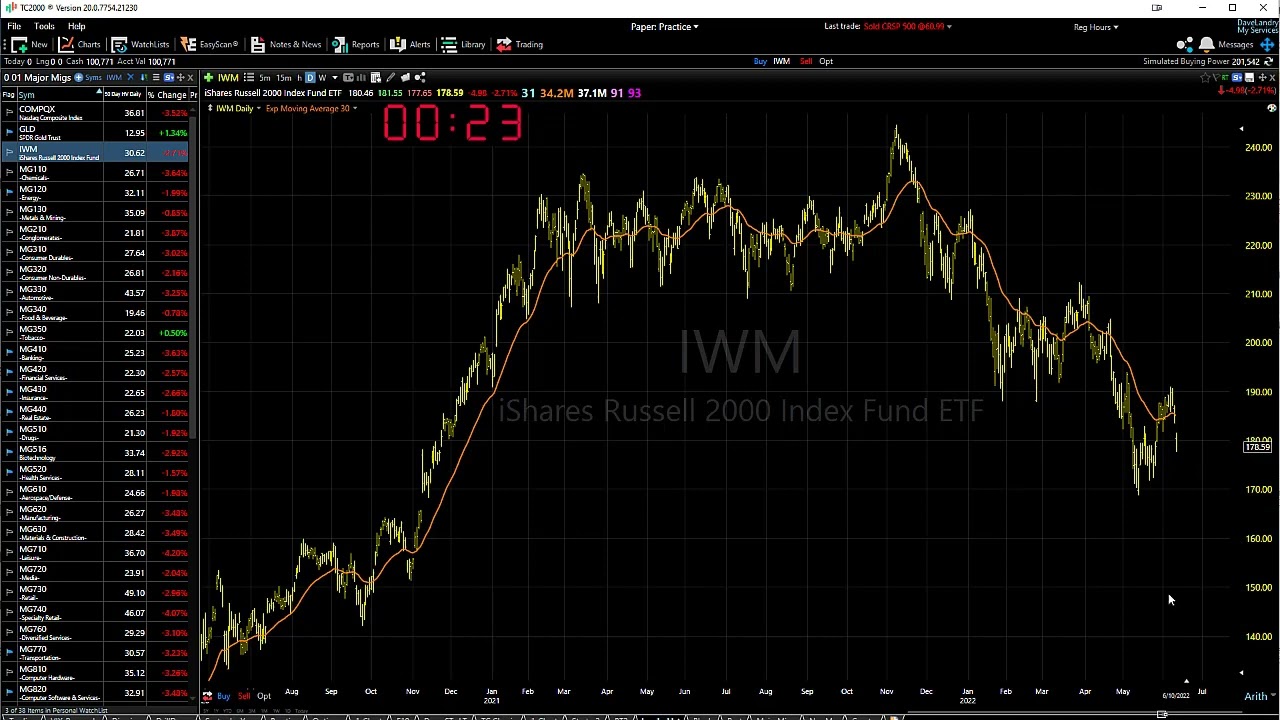This screenshot has height=720, width=1280.
Task: Expand the Last trade dropdown
Action: pos(948,27)
